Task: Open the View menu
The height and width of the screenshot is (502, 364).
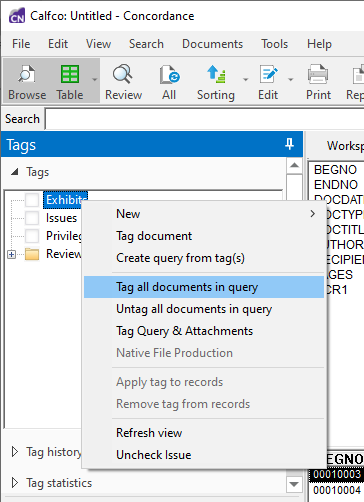Action: [98, 44]
